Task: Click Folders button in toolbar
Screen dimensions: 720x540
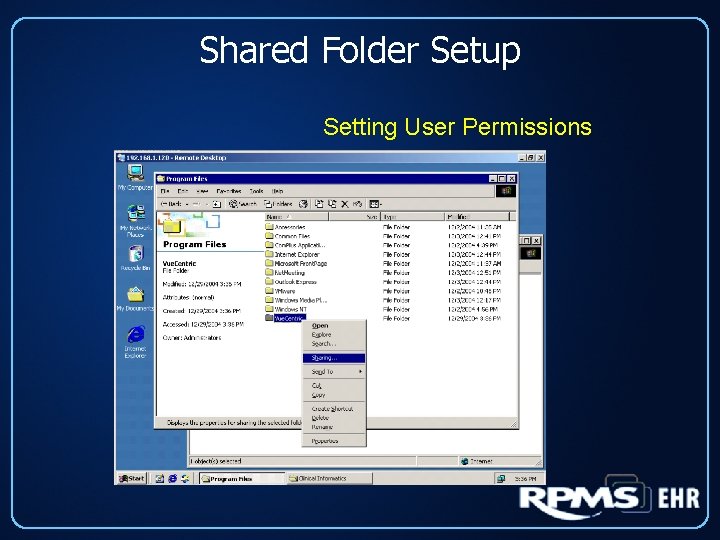Action: (x=278, y=204)
